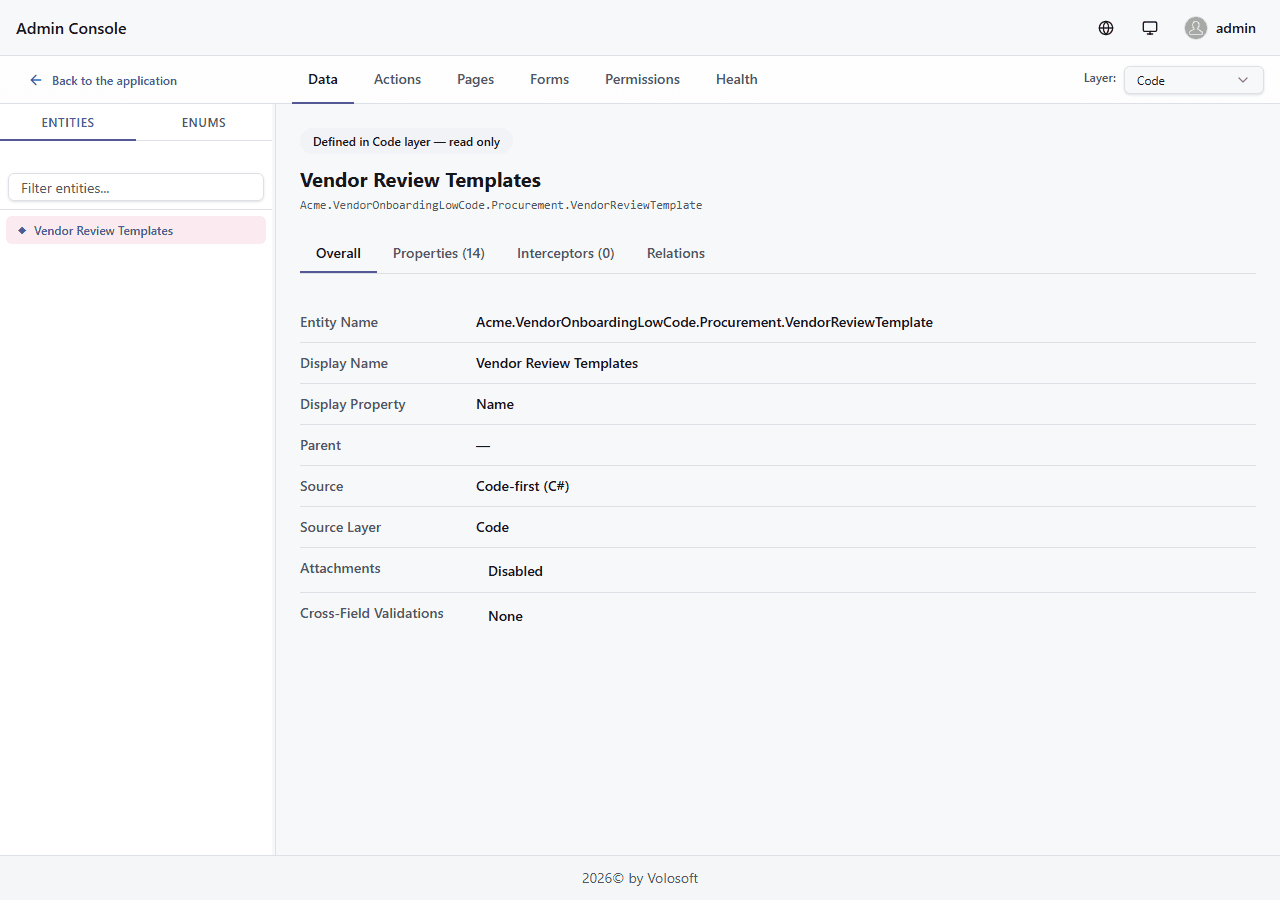Select the ENTITIES sidebar tab
Viewport: 1280px width, 900px height.
tap(68, 122)
